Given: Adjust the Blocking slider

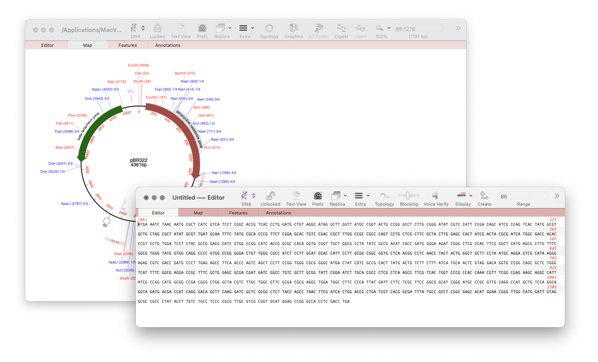Looking at the screenshot, I should (x=408, y=196).
